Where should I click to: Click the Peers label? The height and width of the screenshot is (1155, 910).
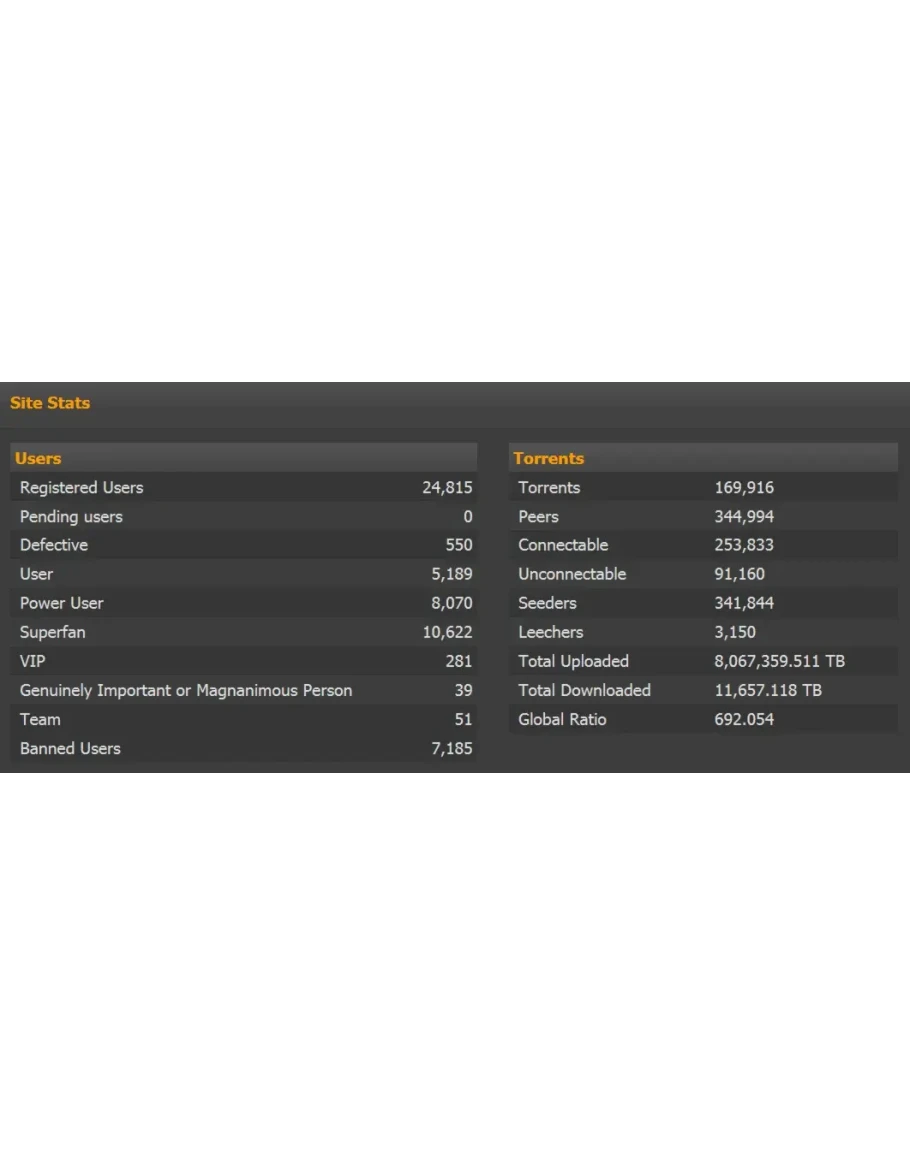538,516
